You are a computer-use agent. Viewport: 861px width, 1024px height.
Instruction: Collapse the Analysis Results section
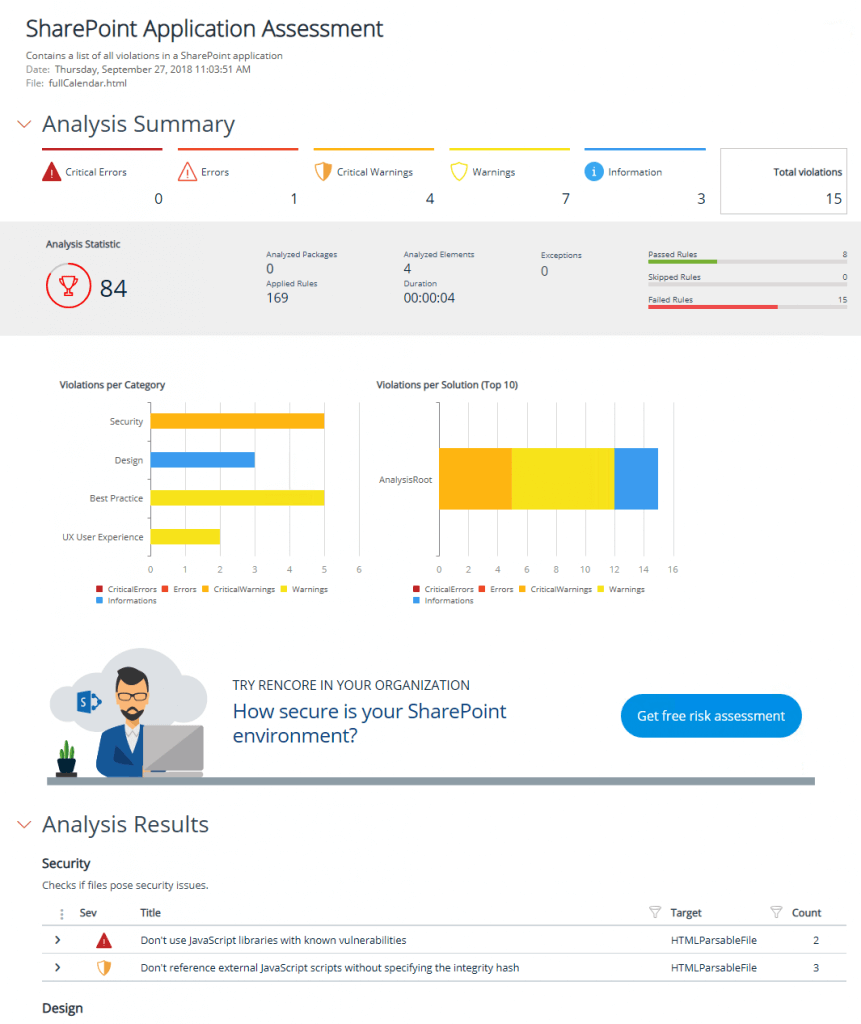click(x=24, y=825)
